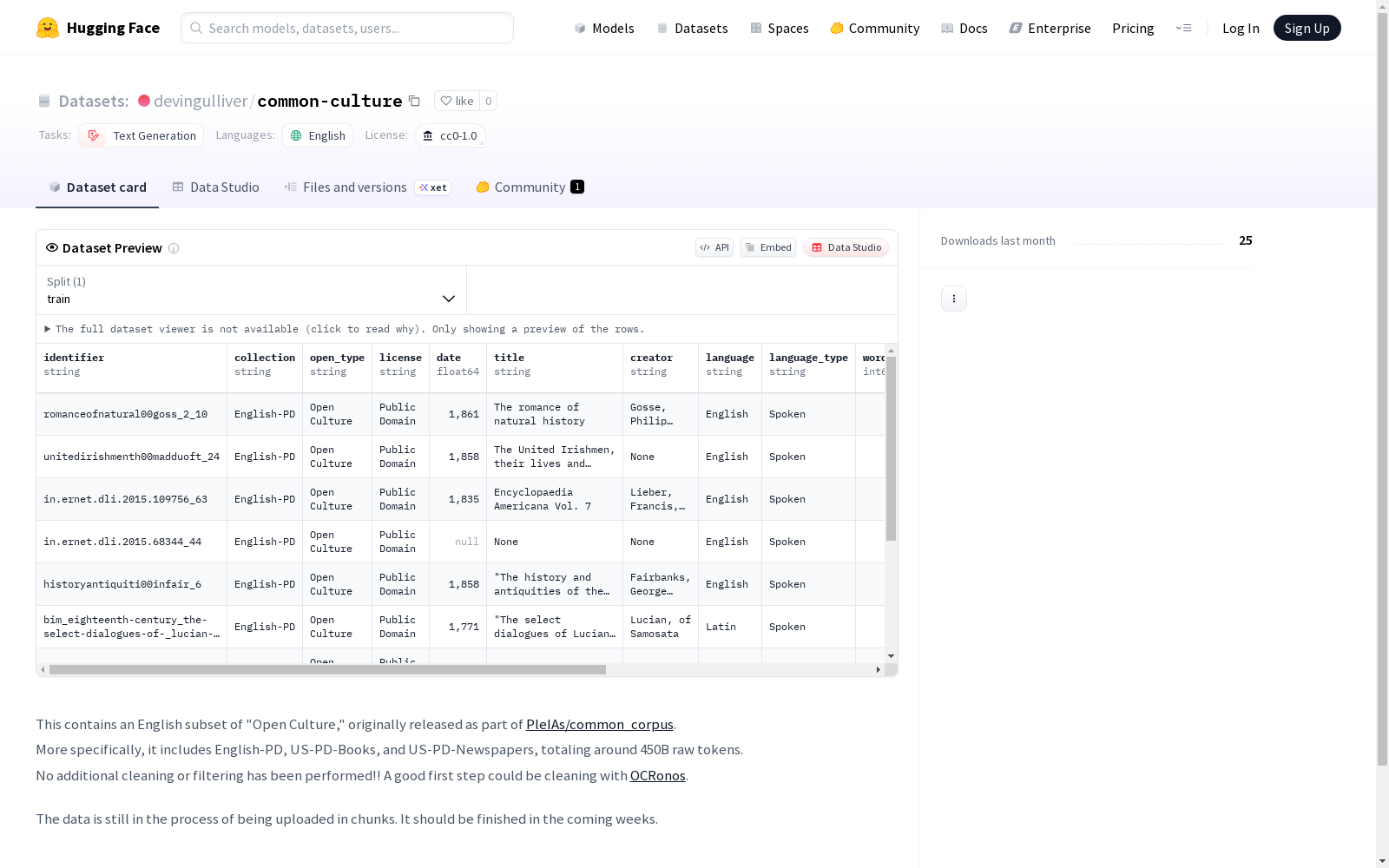Click the API button

714,247
